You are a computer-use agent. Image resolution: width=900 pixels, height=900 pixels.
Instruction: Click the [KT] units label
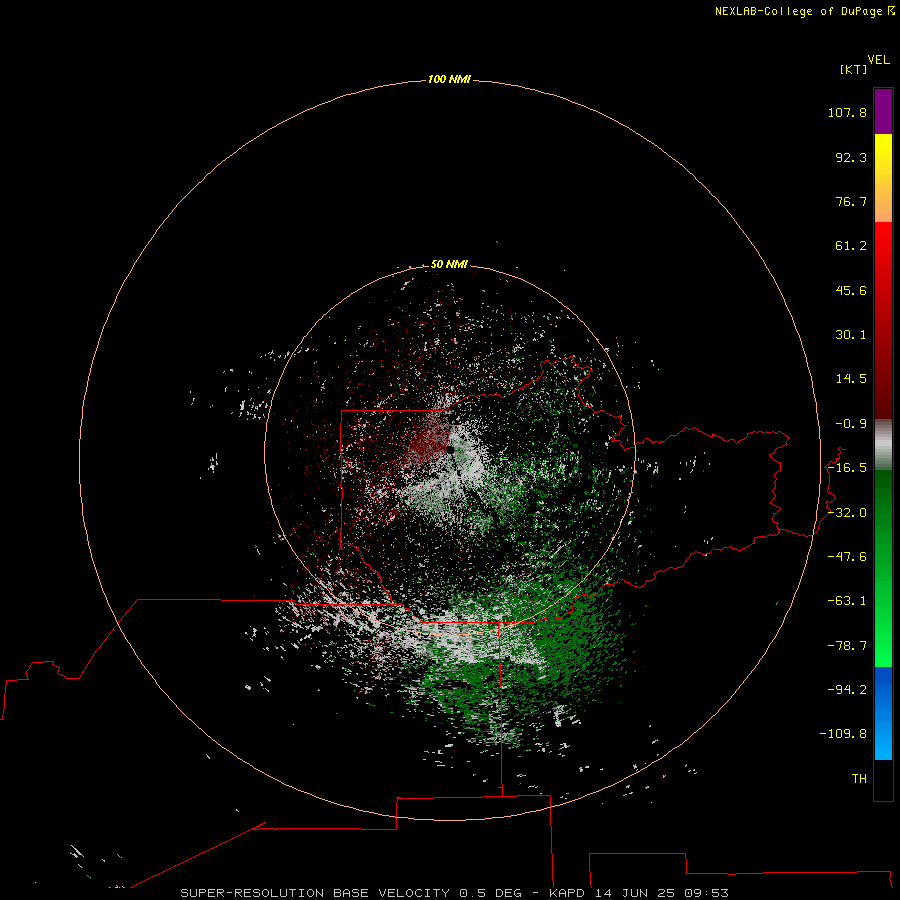point(854,69)
